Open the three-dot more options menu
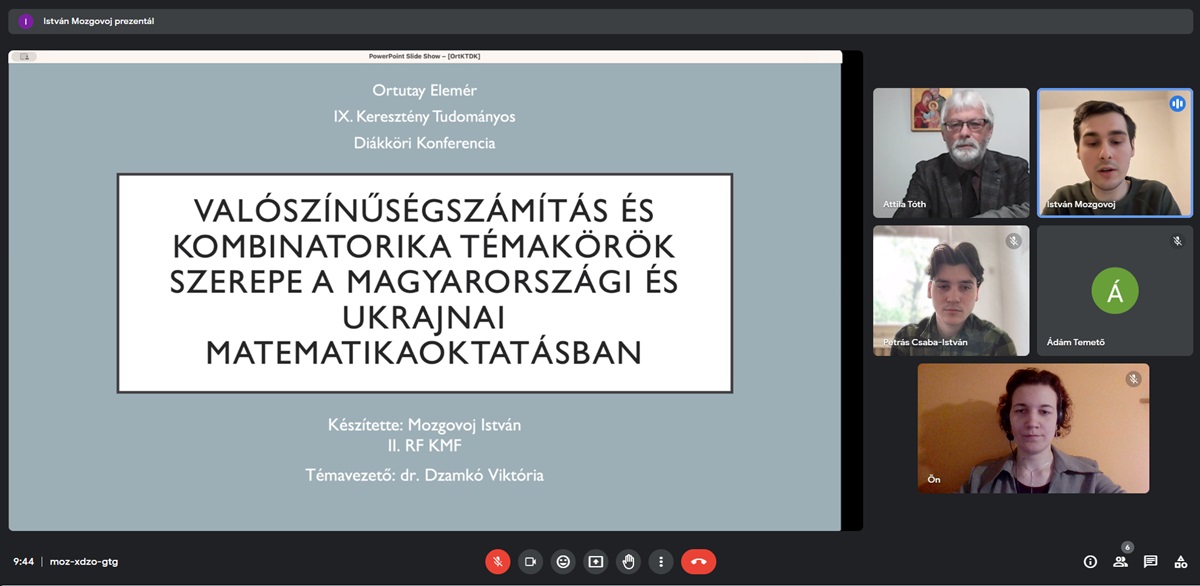The width and height of the screenshot is (1200, 586). pos(660,562)
